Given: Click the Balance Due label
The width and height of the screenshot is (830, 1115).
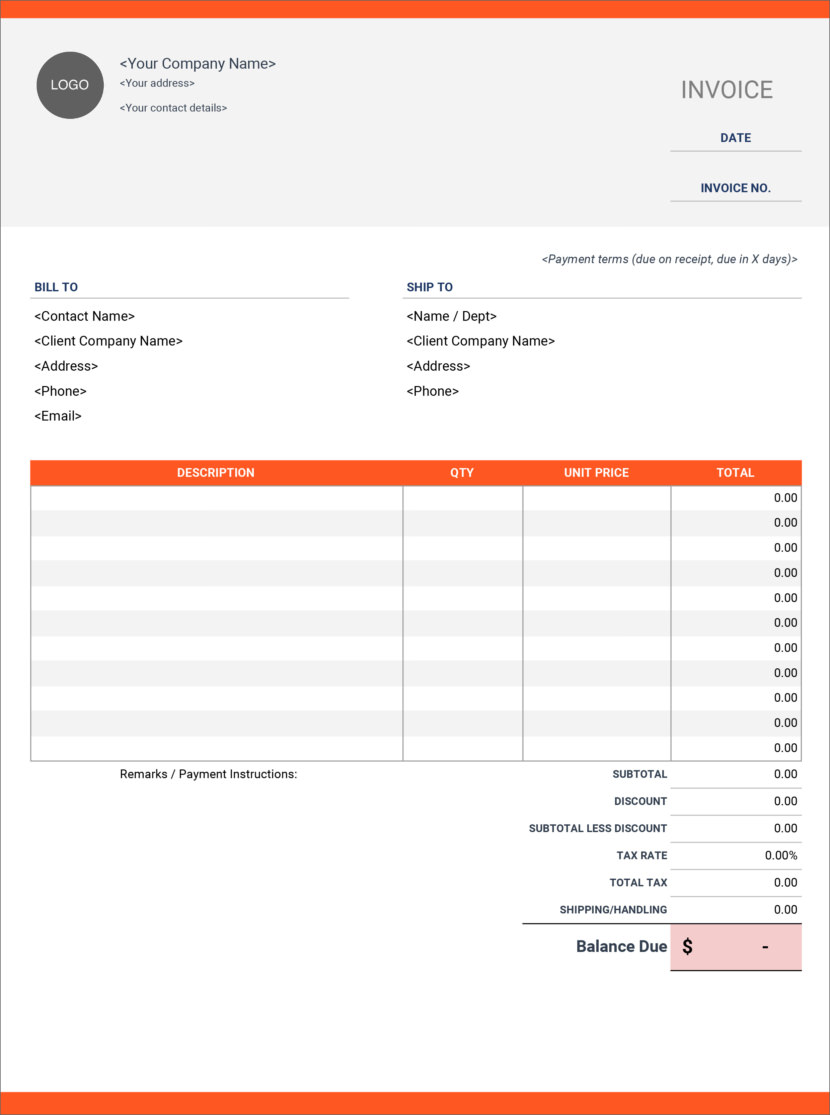Looking at the screenshot, I should tap(622, 946).
